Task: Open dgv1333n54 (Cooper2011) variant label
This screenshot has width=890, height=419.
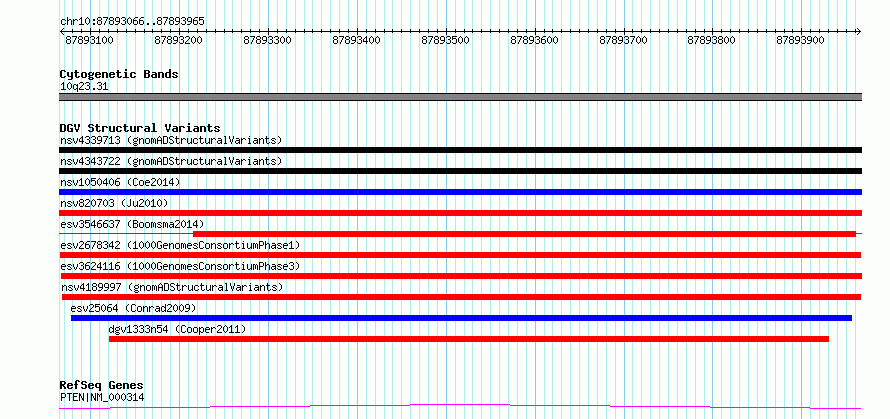Action: click(x=177, y=329)
